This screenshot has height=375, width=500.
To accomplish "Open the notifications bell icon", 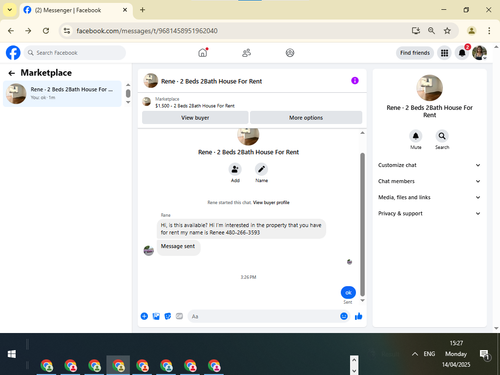I will point(462,53).
